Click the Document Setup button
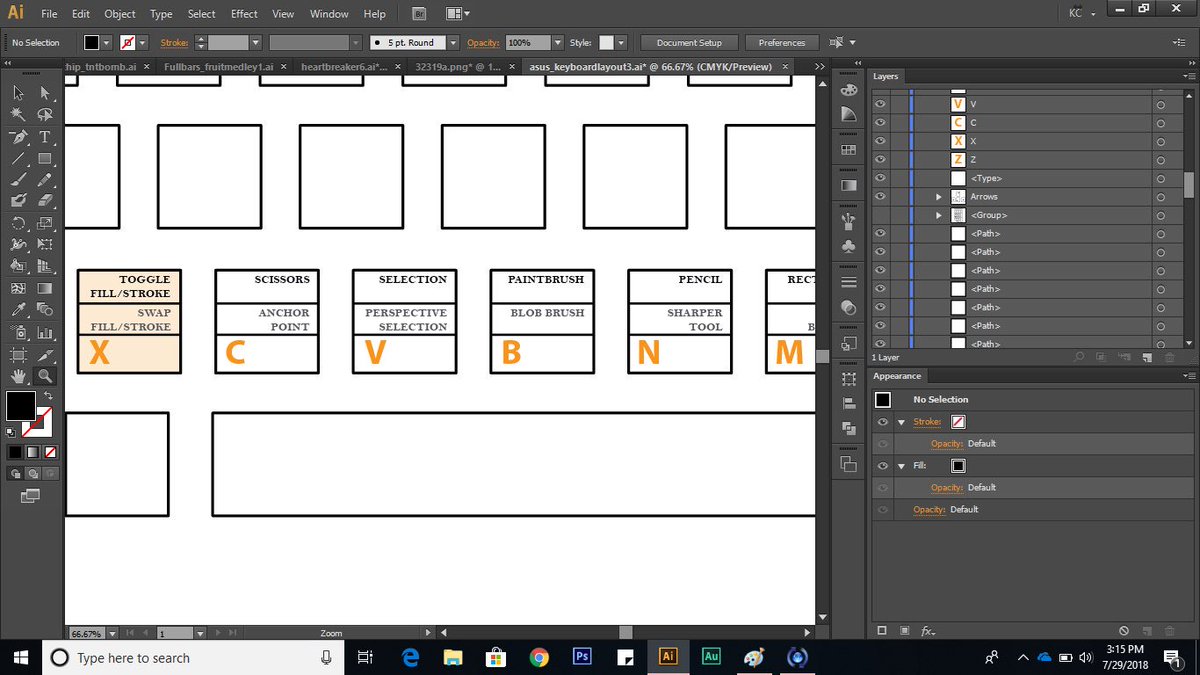The height and width of the screenshot is (675, 1200). click(689, 43)
